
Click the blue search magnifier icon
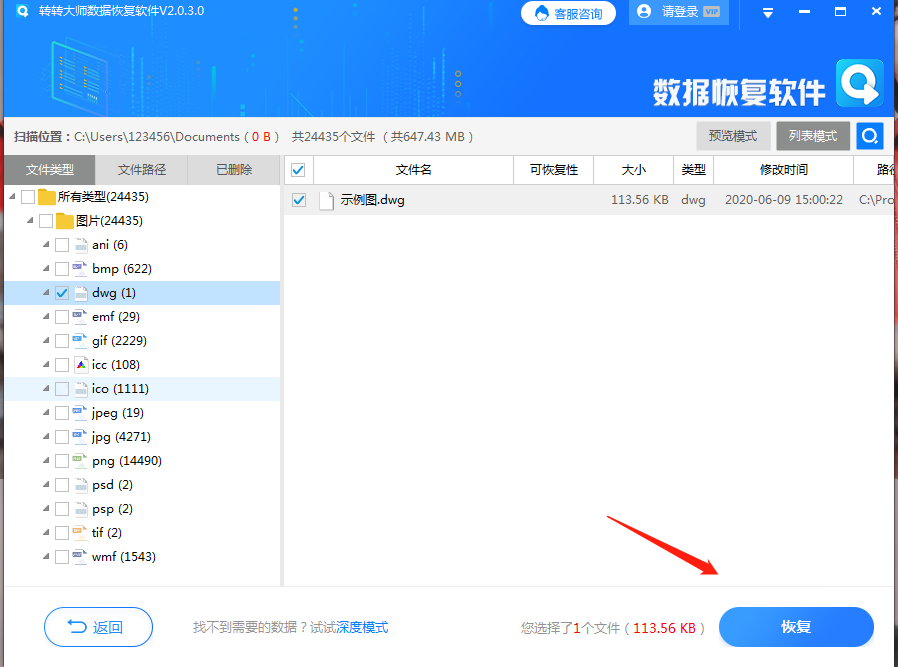869,136
